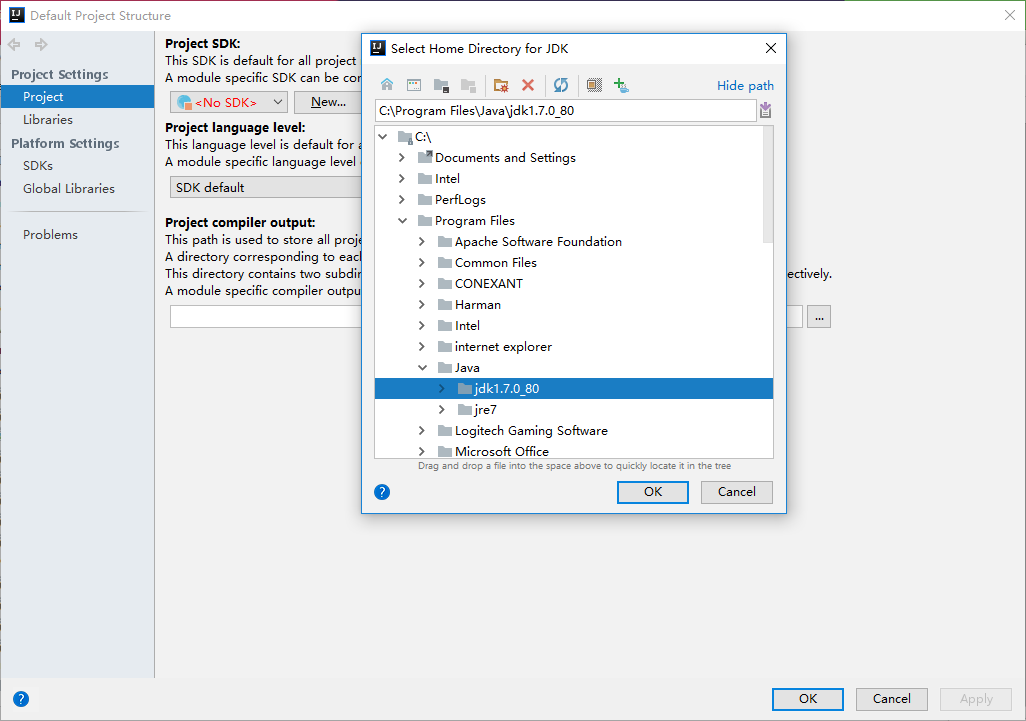Refresh the file tree with the refresh icon

click(x=561, y=85)
